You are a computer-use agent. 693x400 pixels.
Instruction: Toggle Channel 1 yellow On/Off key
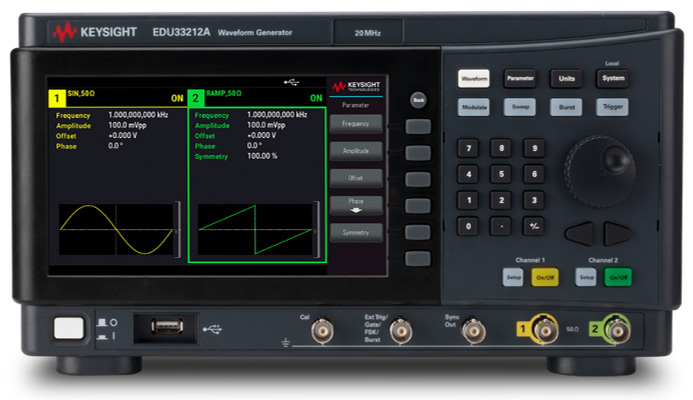point(545,278)
